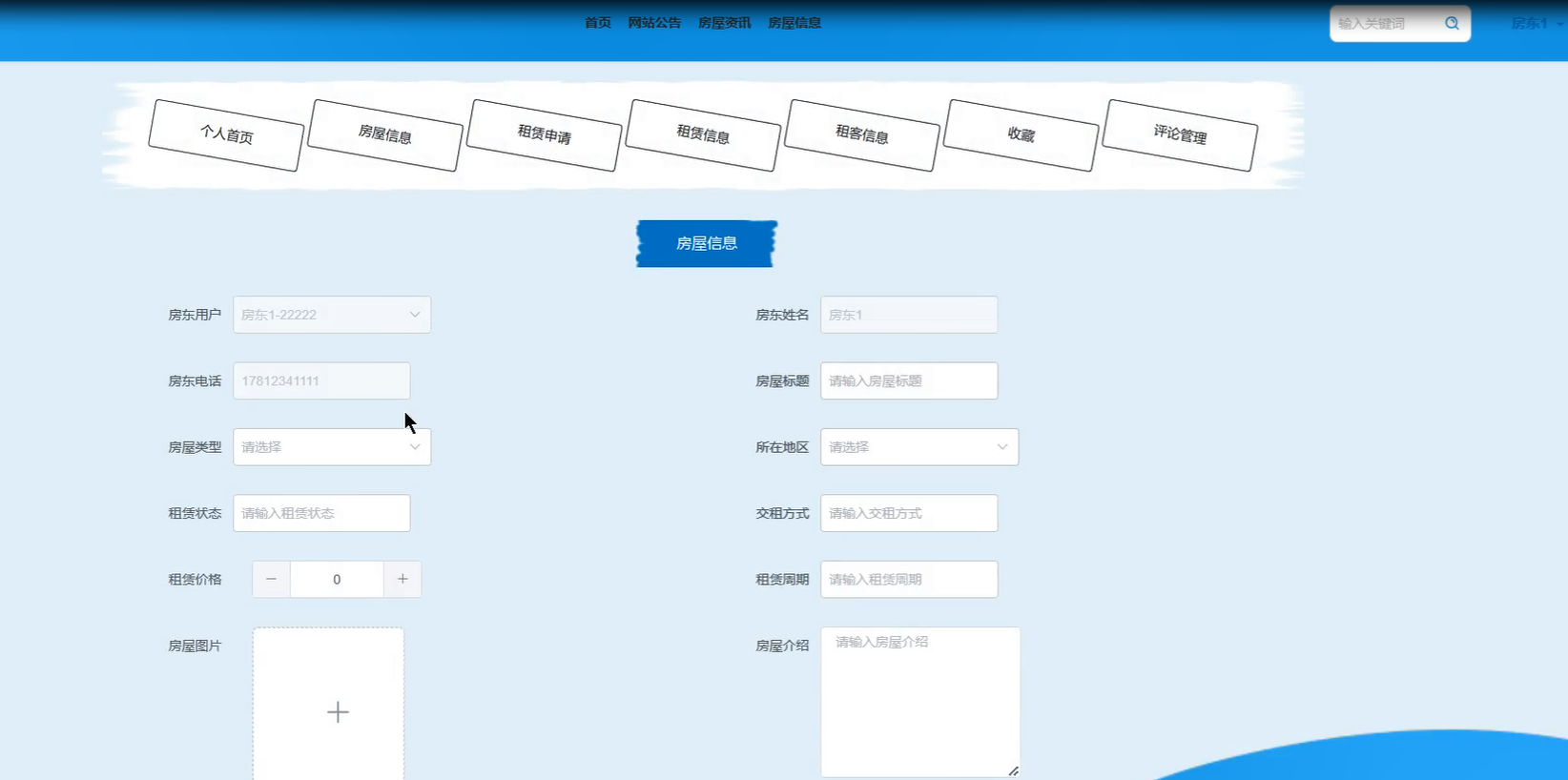Focus the 交租方式 input field

909,513
